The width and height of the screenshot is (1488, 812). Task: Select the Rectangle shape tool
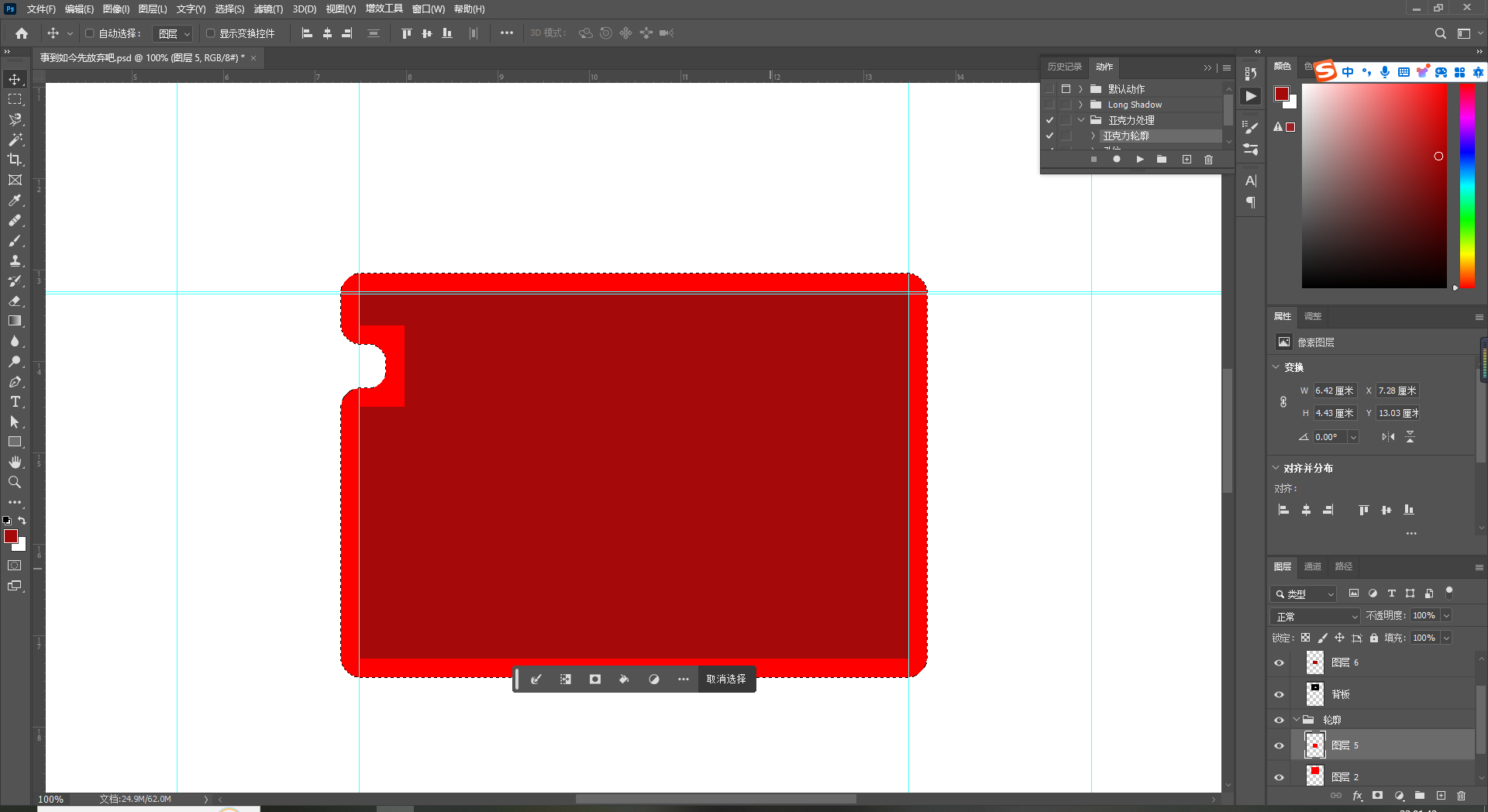pyautogui.click(x=15, y=442)
